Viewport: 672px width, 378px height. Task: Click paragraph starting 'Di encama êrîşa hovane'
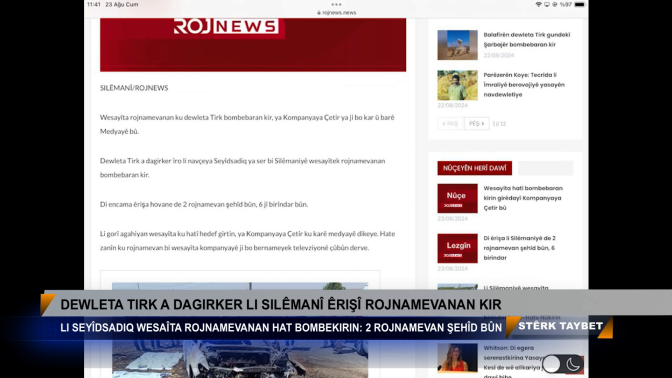pyautogui.click(x=204, y=204)
